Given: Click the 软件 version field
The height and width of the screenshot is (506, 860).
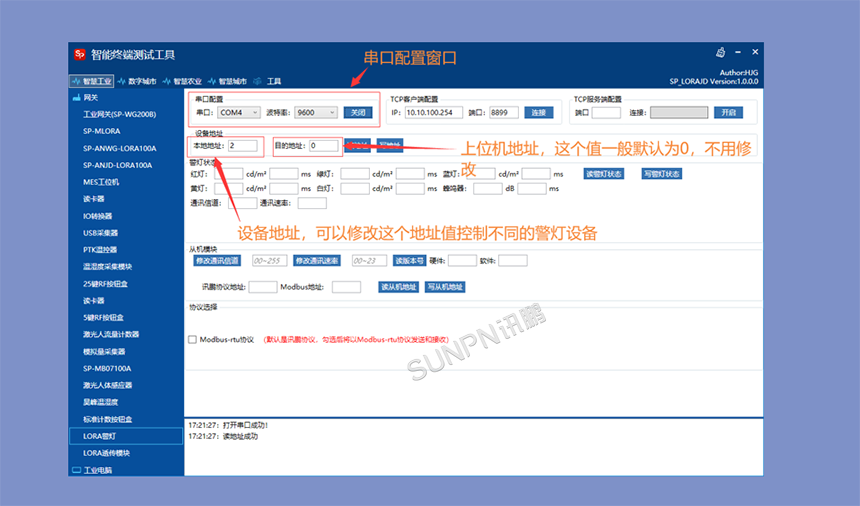Looking at the screenshot, I should [x=513, y=260].
